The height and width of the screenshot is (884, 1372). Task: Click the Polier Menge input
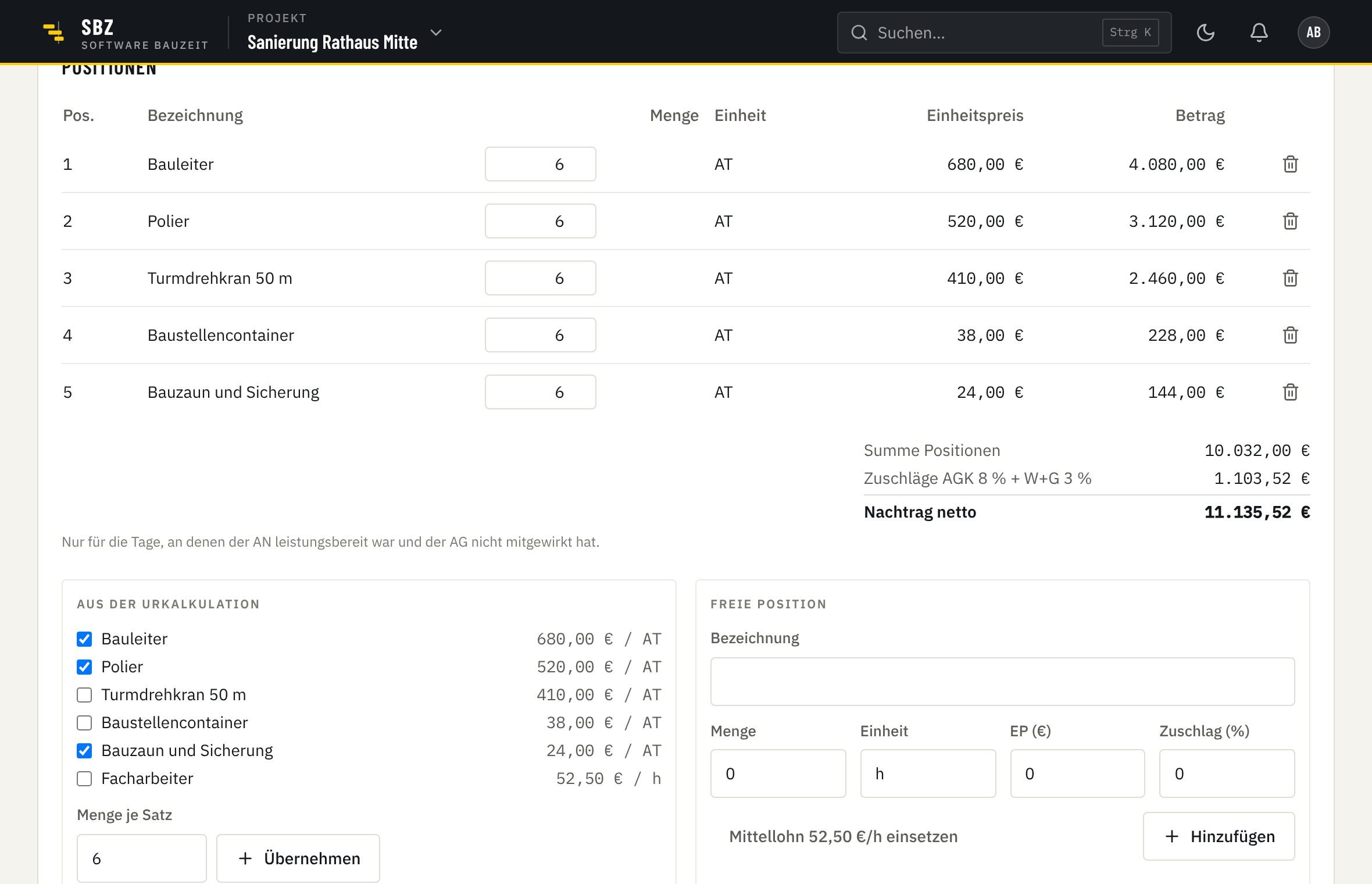540,221
